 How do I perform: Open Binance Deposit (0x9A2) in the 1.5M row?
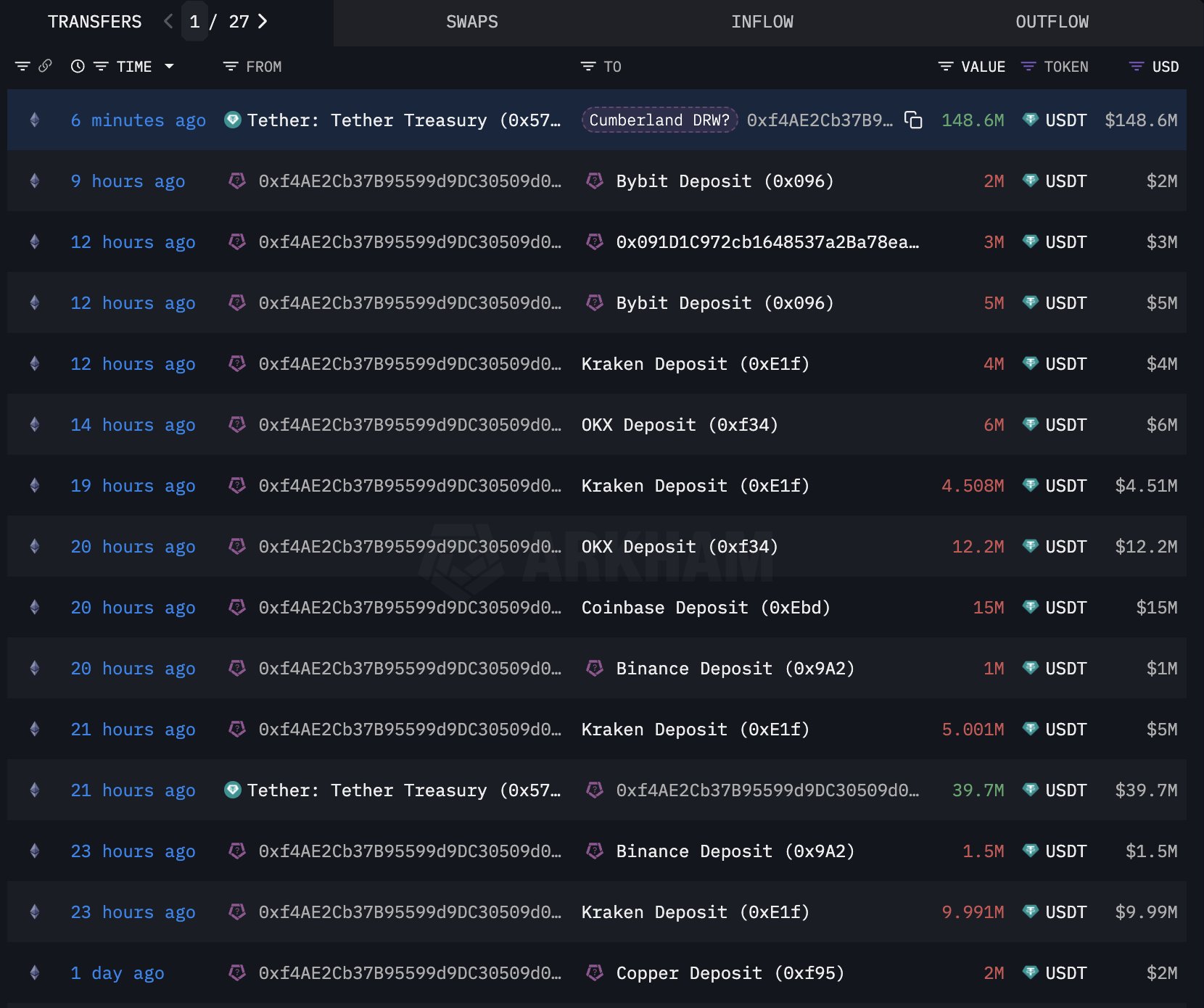[x=735, y=851]
